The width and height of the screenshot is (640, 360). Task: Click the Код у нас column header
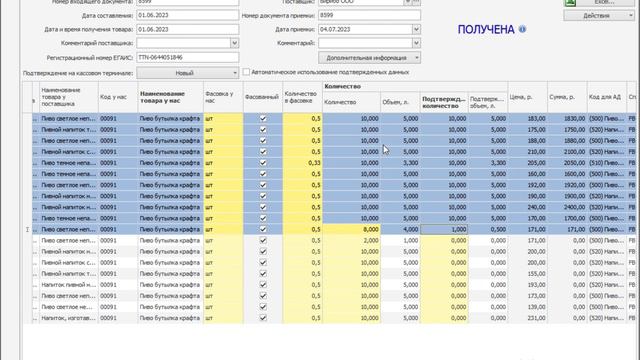point(118,97)
